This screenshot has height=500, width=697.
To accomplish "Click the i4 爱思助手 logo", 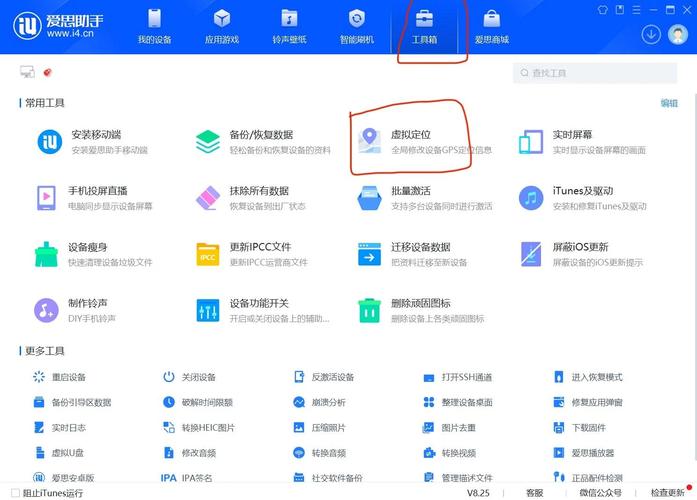I will tap(58, 25).
